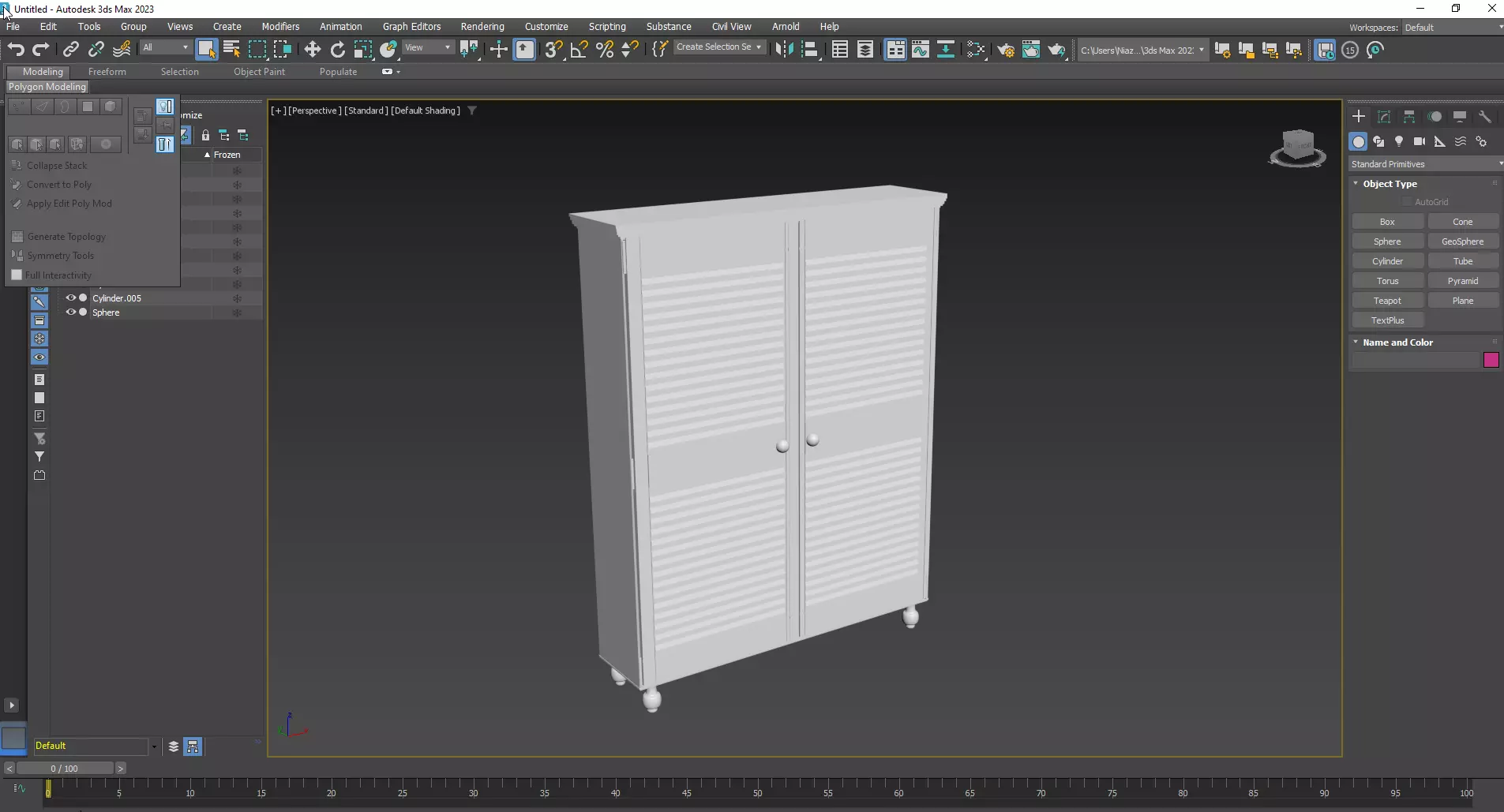
Task: Create a Cylinder primitive button
Action: [x=1387, y=261]
